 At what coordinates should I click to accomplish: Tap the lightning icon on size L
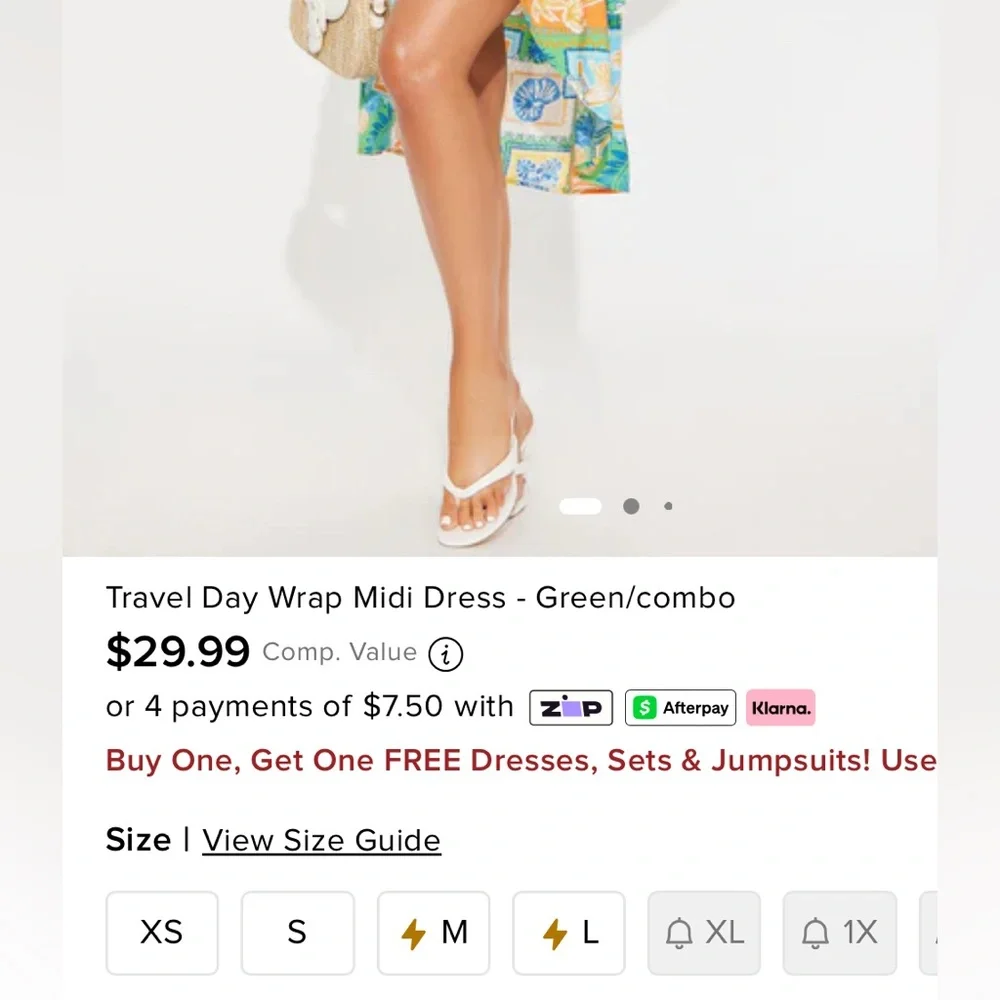[552, 933]
